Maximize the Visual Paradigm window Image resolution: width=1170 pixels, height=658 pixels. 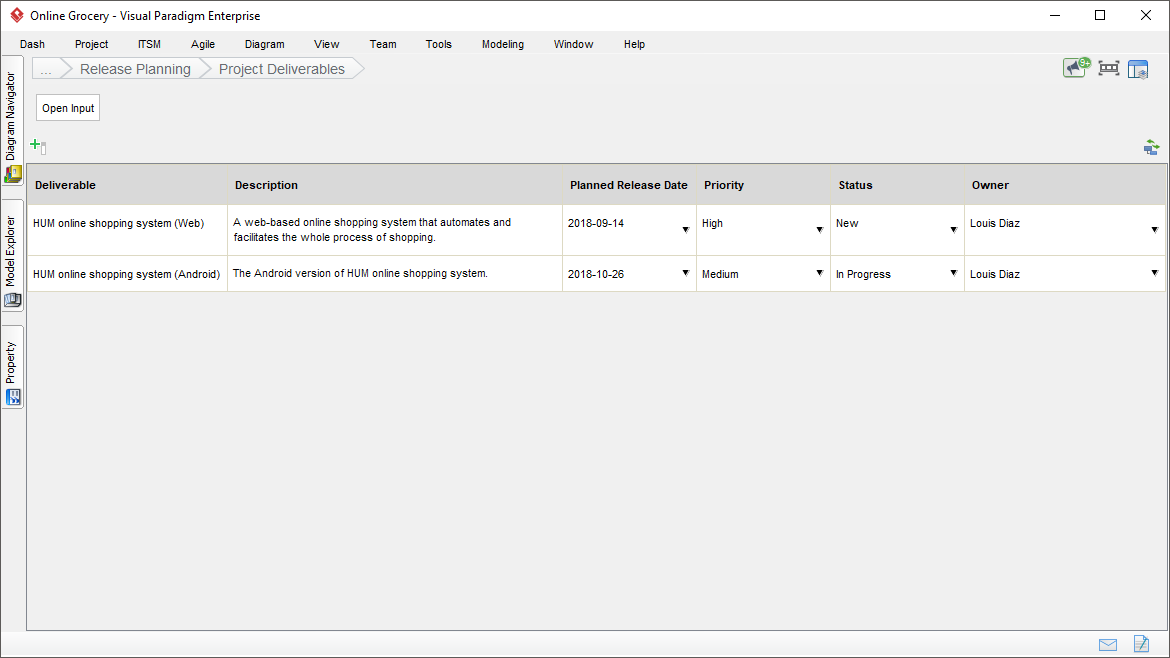[x=1100, y=15]
